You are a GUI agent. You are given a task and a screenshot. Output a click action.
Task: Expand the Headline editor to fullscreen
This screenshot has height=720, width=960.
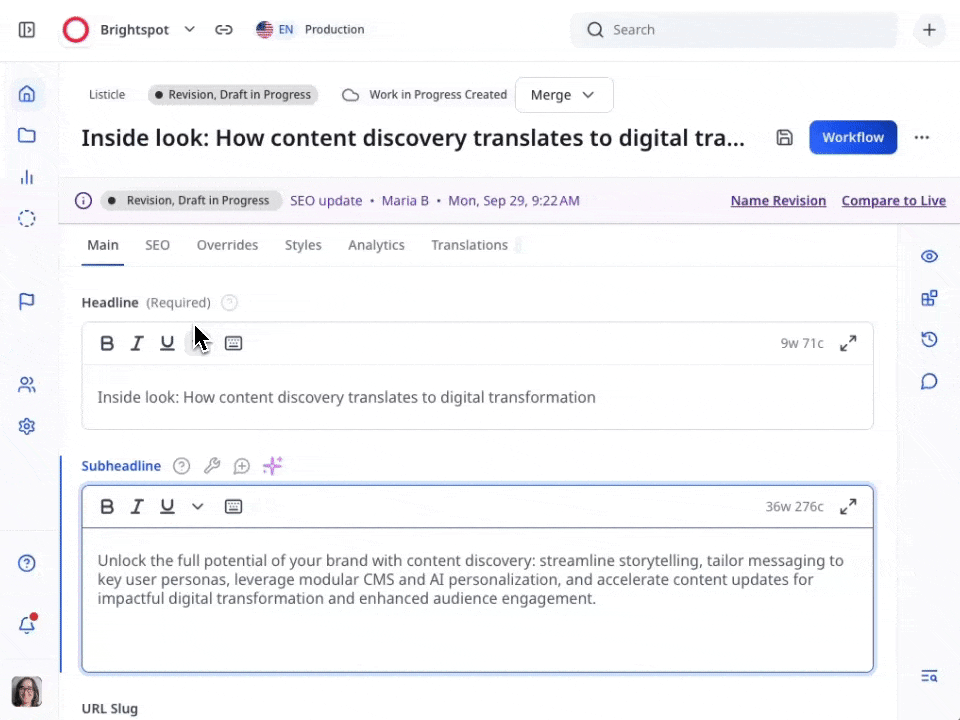[x=848, y=343]
